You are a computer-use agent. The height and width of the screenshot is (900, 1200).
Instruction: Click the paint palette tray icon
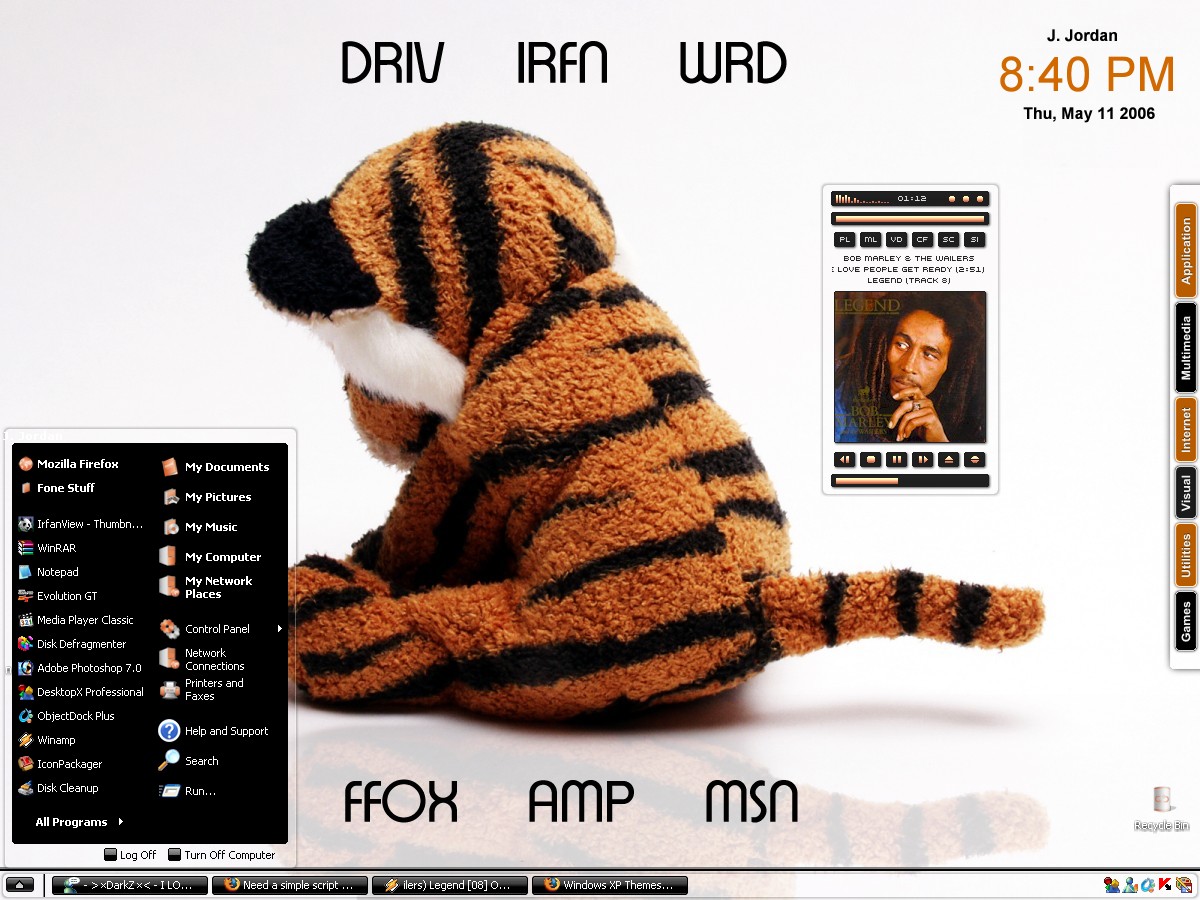(1184, 885)
